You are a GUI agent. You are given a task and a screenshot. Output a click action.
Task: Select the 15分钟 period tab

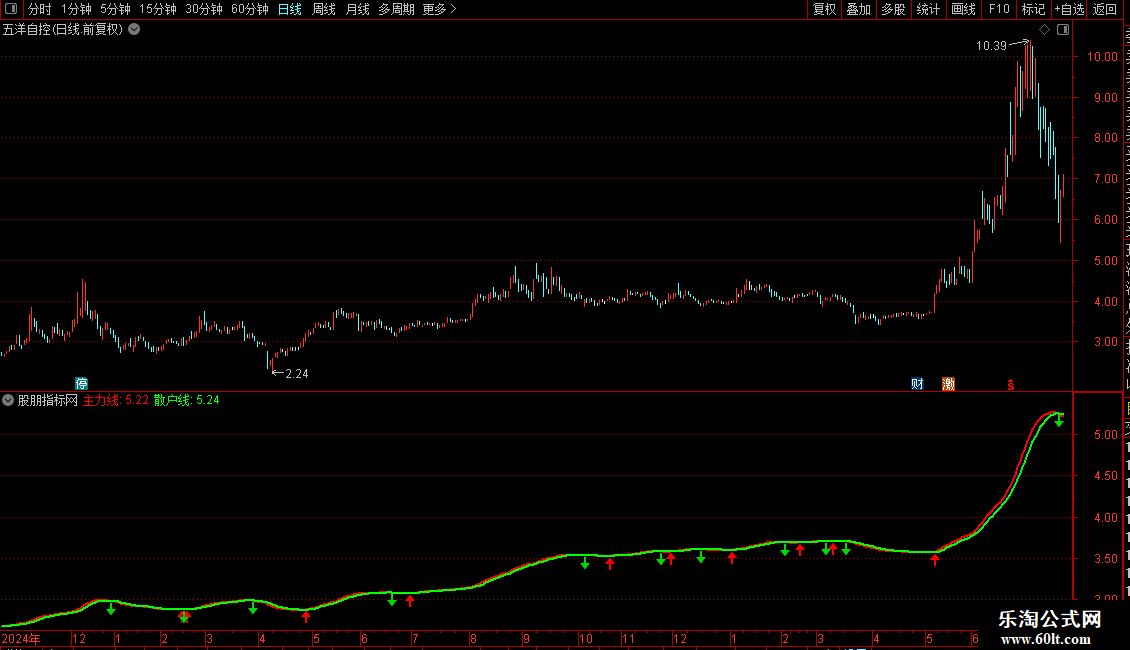[158, 9]
